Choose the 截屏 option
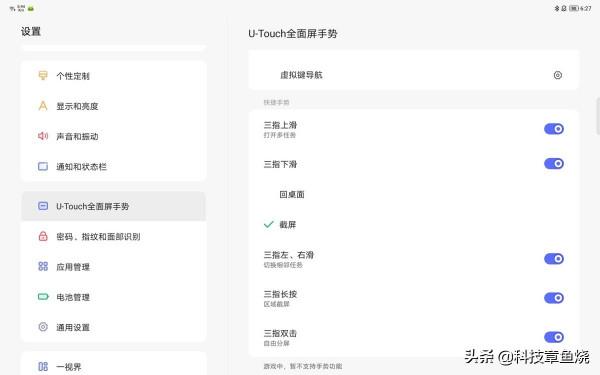The image size is (600, 375). click(413, 225)
